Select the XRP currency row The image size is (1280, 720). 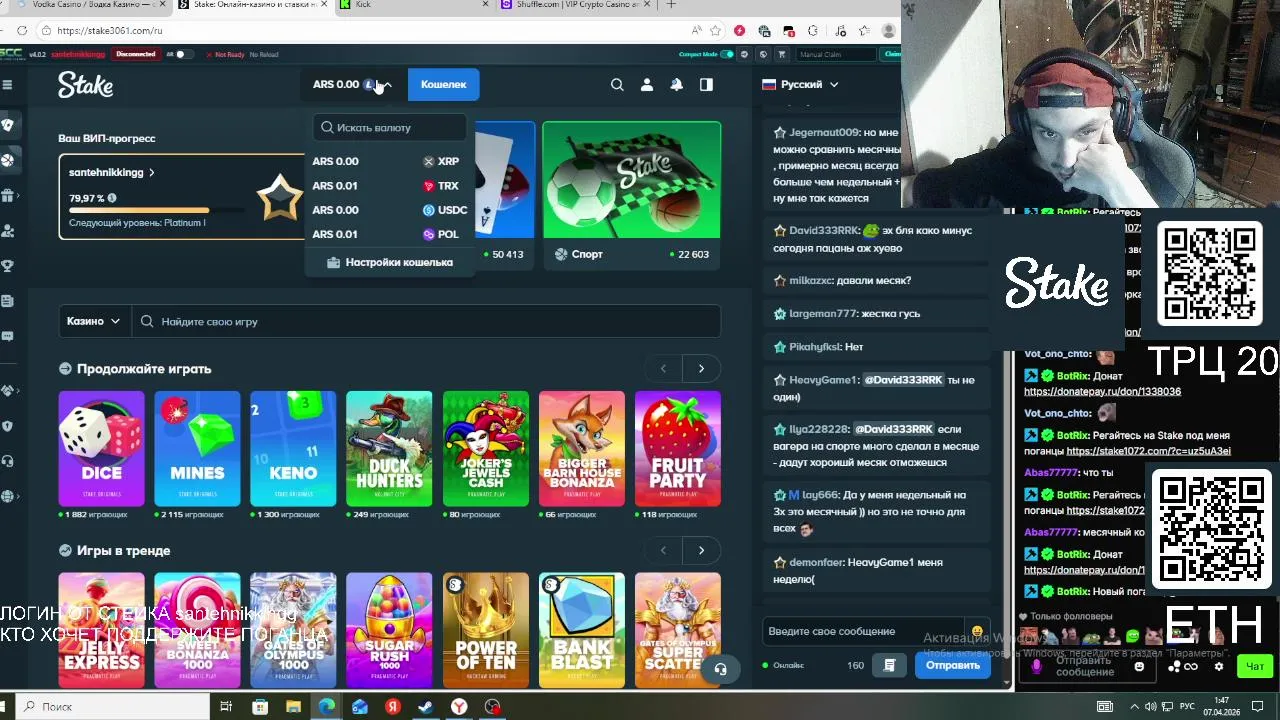coord(388,161)
